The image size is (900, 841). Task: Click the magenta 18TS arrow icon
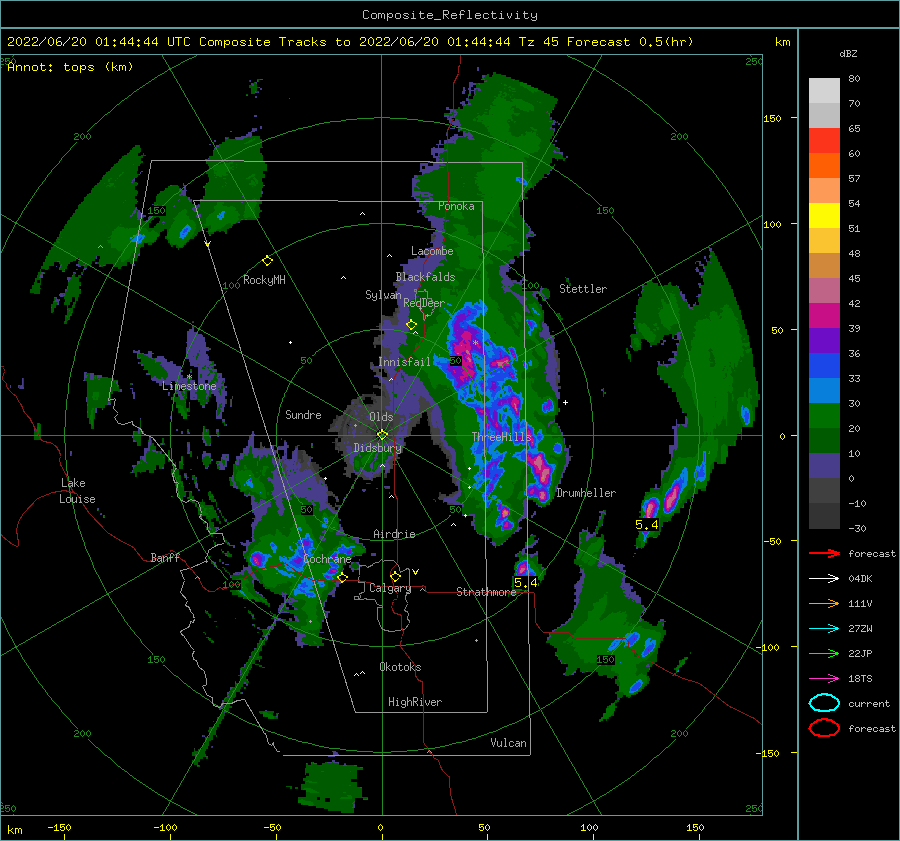824,679
